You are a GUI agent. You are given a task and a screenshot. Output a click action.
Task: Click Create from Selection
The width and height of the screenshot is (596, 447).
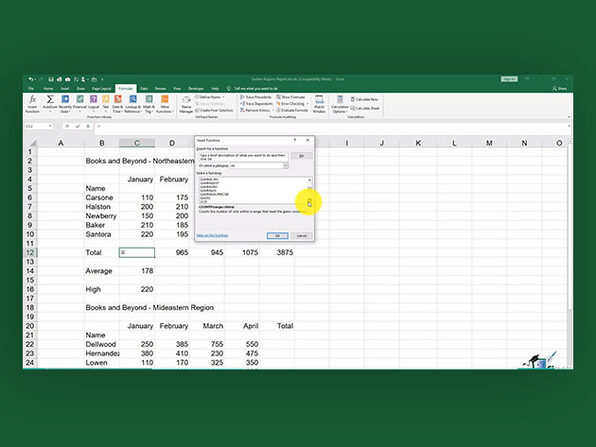tap(214, 110)
